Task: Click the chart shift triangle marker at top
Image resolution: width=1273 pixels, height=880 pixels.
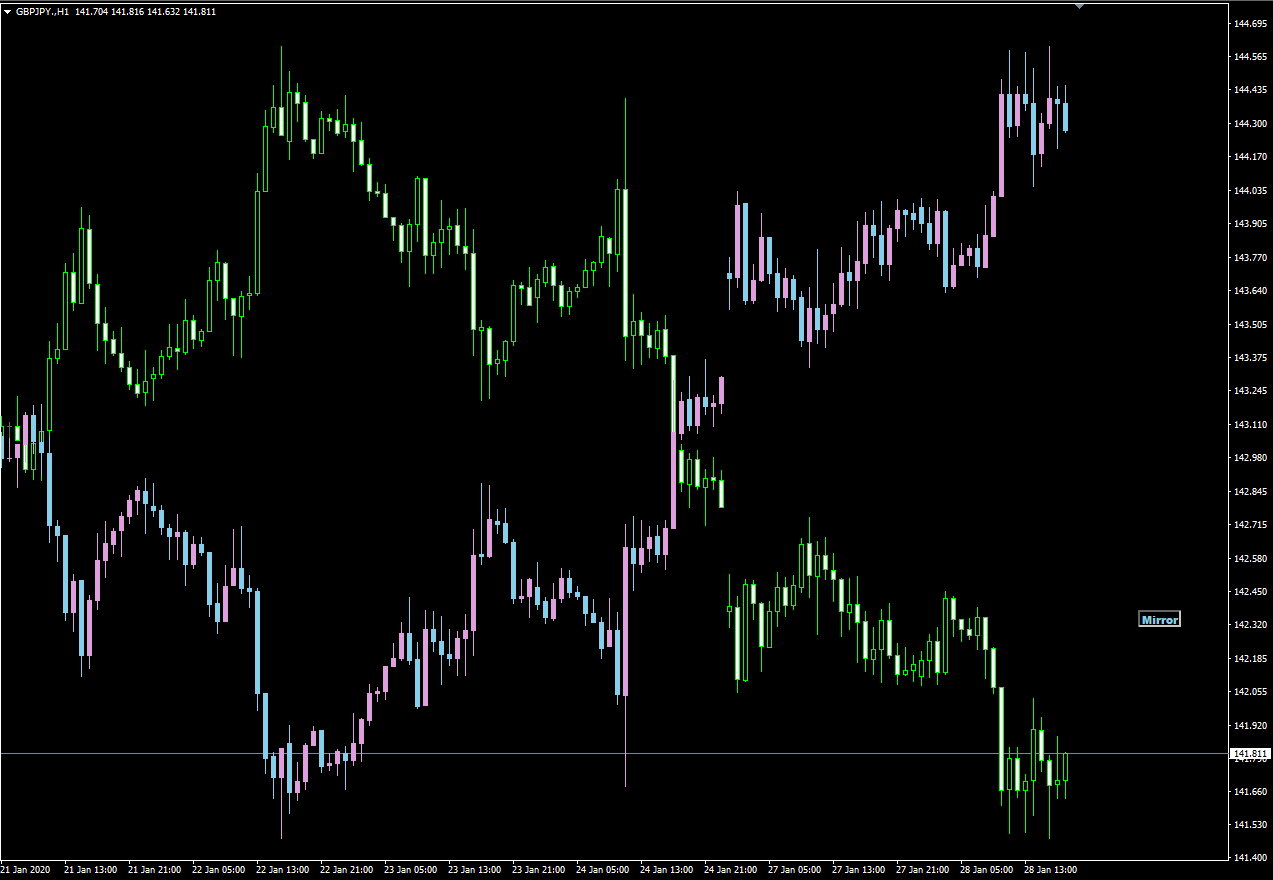Action: (1079, 6)
